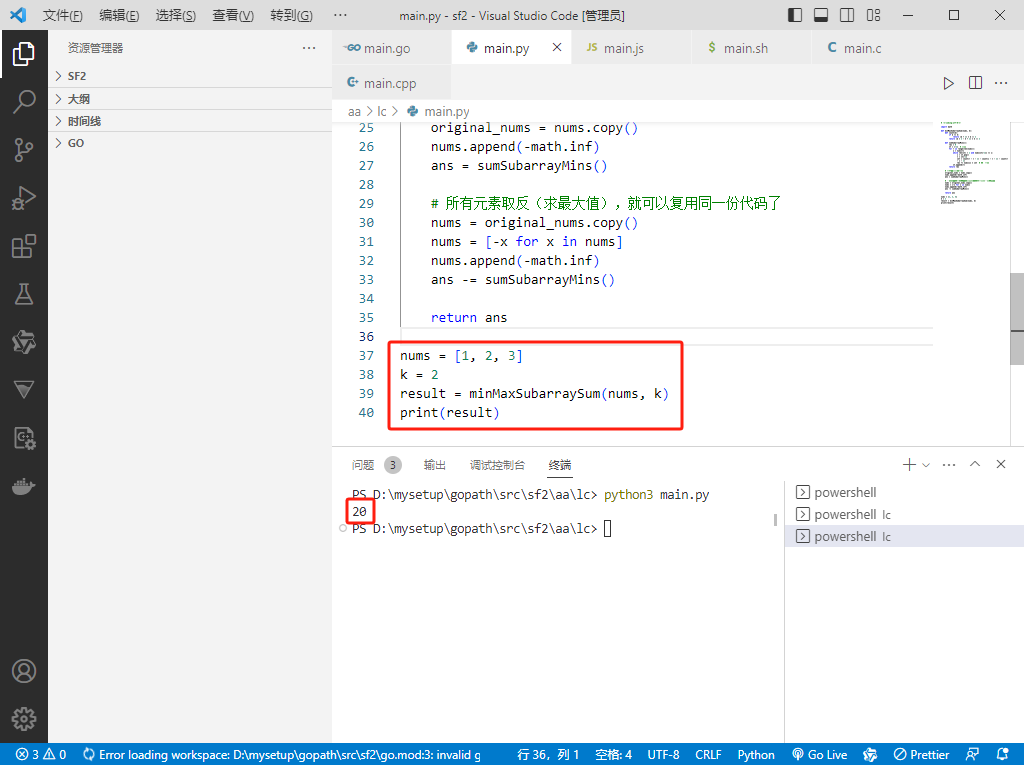The image size is (1024, 765).
Task: Click cursor position 行 36, 列 1
Action: pyautogui.click(x=548, y=755)
